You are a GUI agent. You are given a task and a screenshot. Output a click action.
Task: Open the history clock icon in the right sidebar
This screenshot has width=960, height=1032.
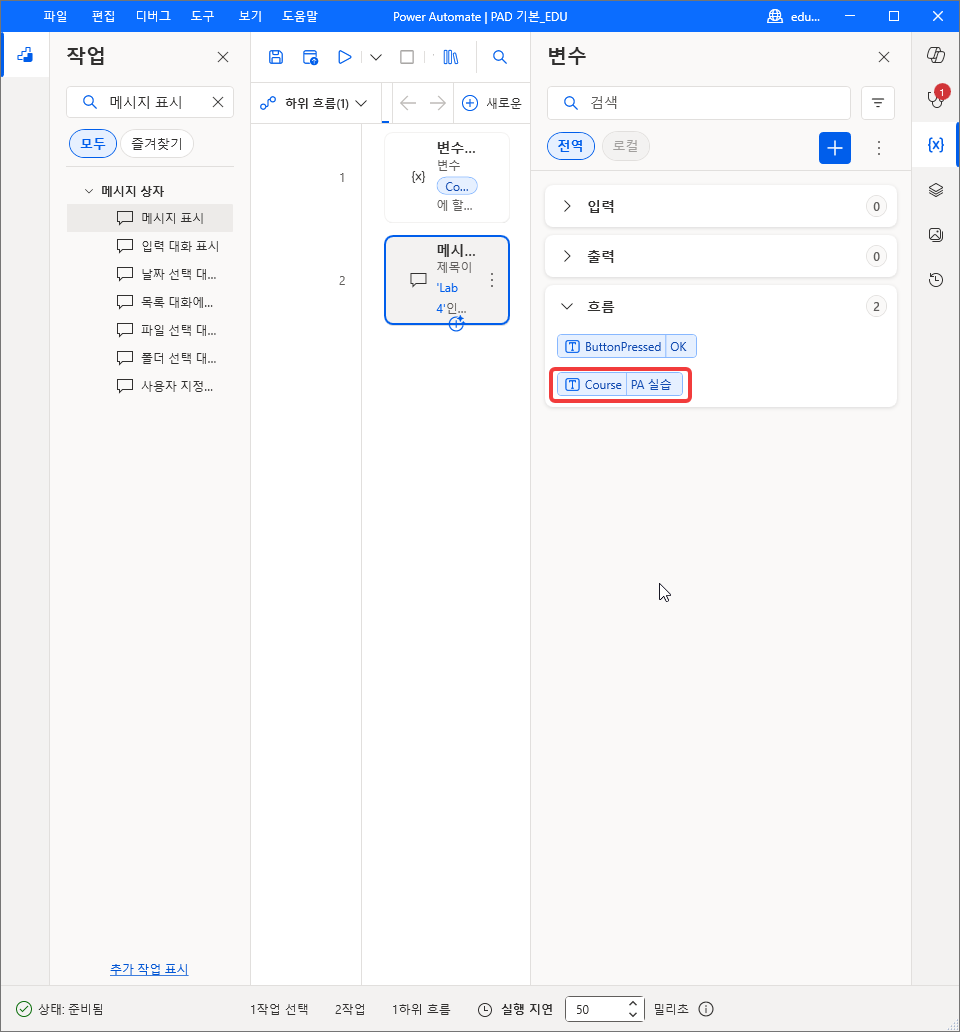(x=936, y=280)
